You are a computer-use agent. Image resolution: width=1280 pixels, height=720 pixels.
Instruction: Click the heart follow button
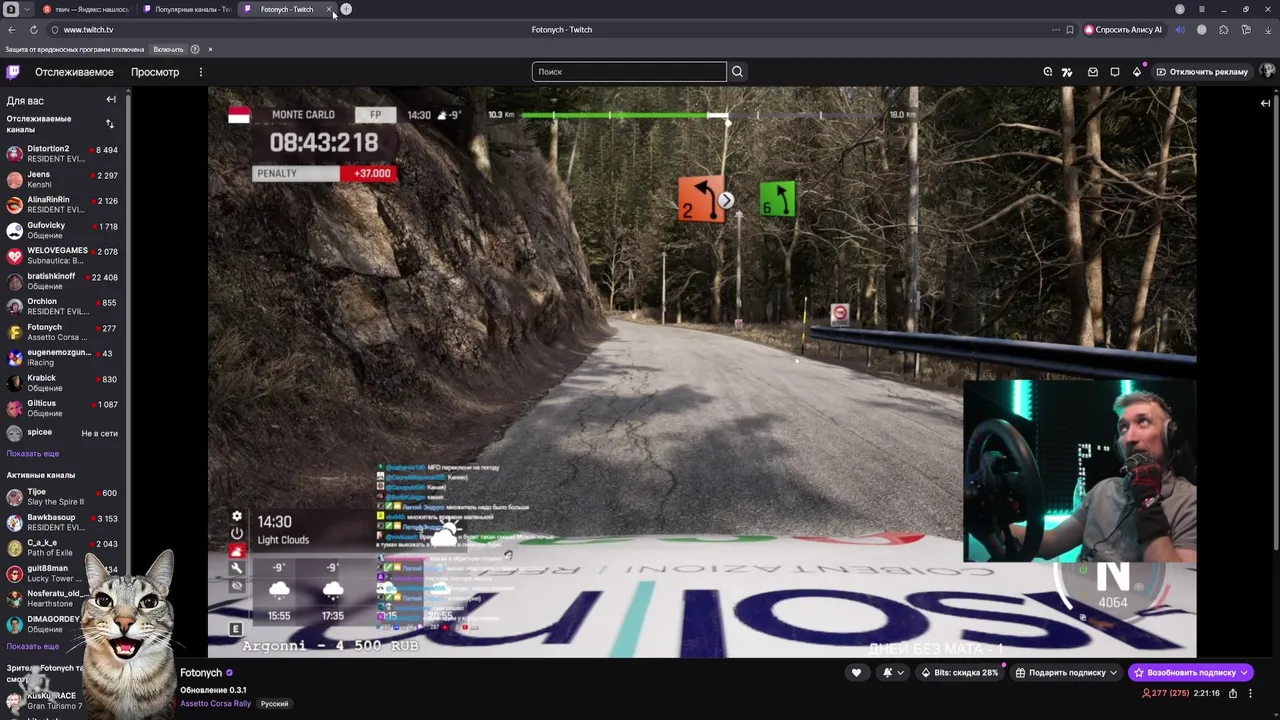point(856,673)
